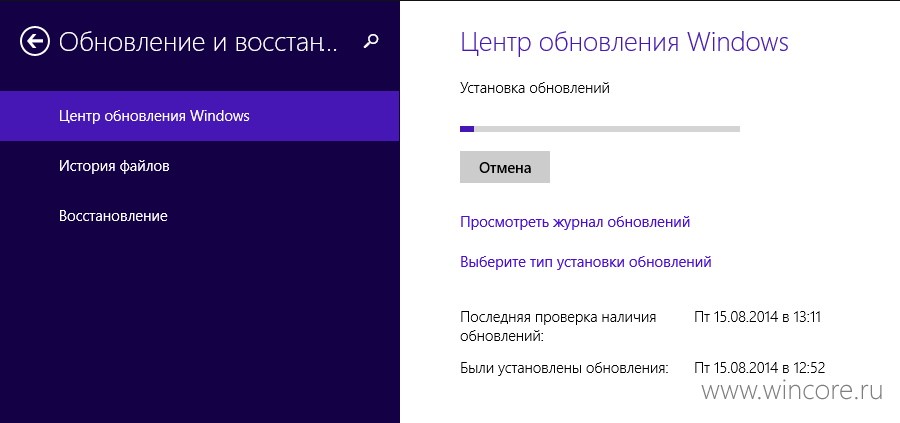Click the Последняя проверка наличия обновлений label
Screen dimensions: 900x423
(x=558, y=327)
